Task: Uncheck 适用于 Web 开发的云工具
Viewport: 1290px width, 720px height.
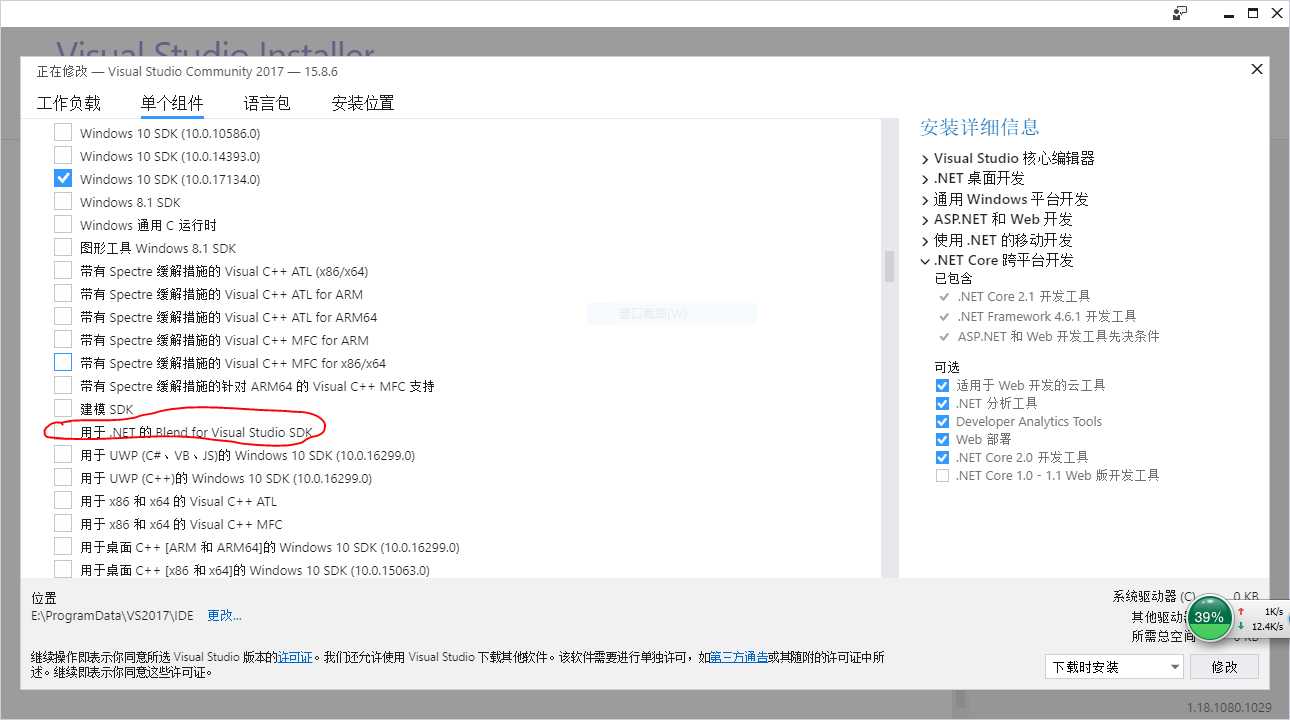Action: coord(942,385)
